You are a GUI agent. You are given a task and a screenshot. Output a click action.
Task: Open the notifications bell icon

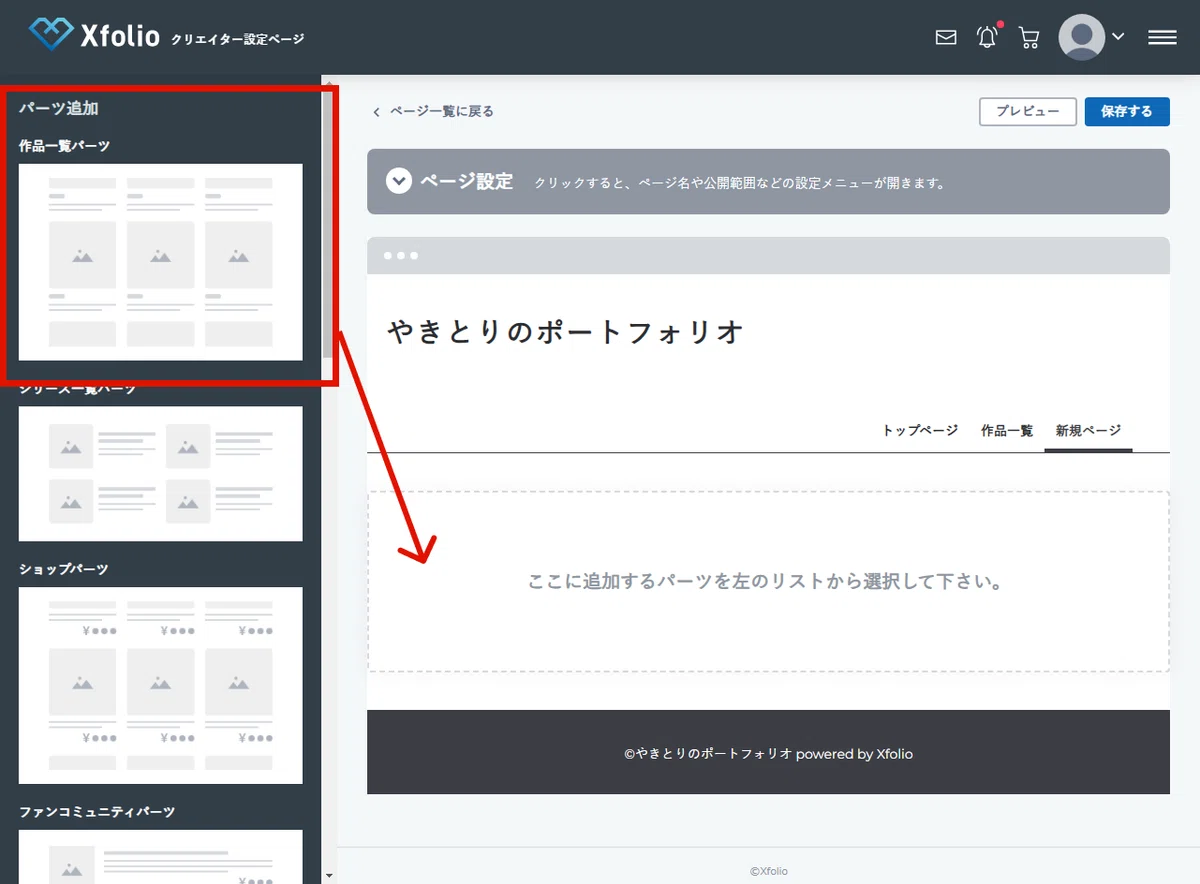pos(988,37)
